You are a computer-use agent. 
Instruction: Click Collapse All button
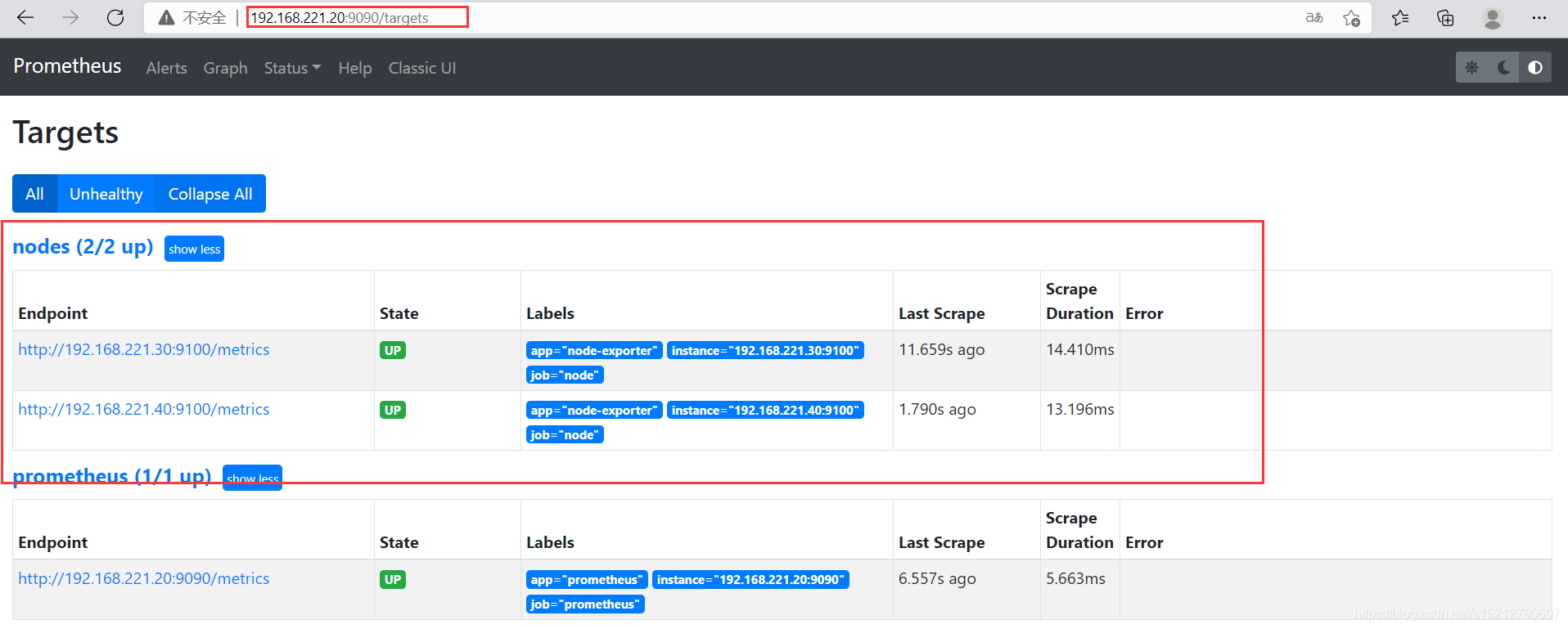210,194
